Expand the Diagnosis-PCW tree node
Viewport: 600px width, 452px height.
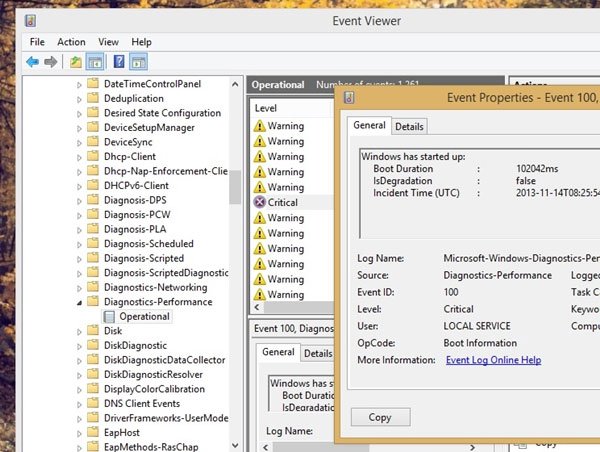tap(79, 215)
